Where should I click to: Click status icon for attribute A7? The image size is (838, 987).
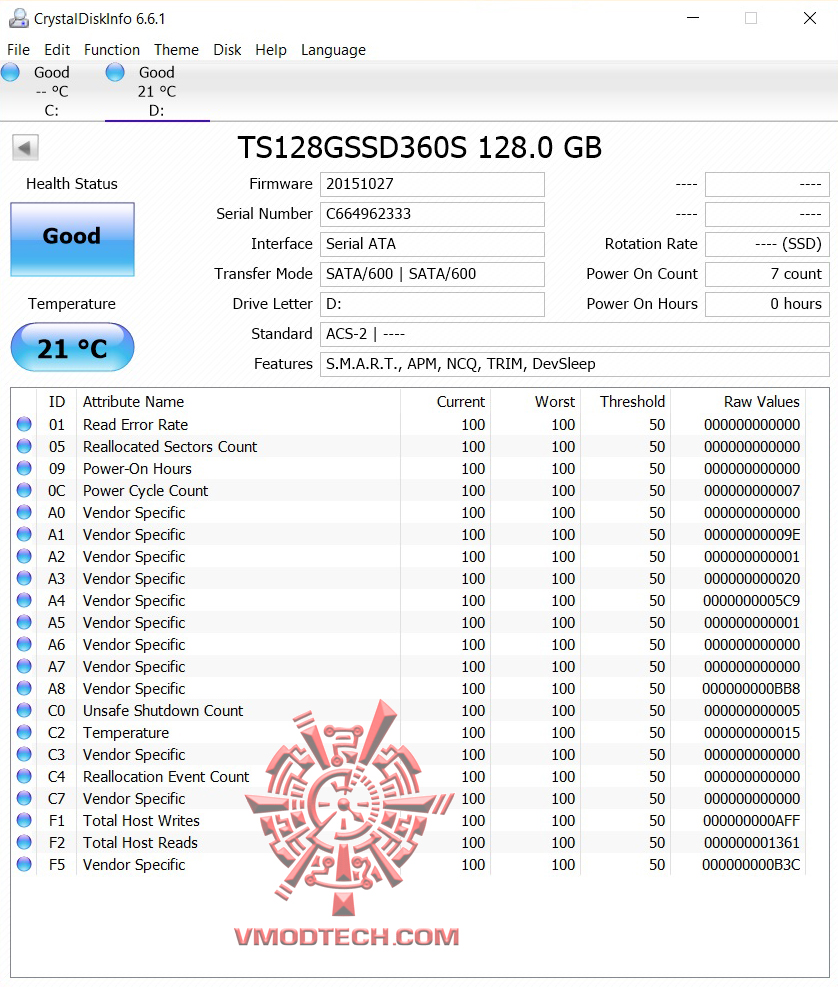[x=24, y=667]
